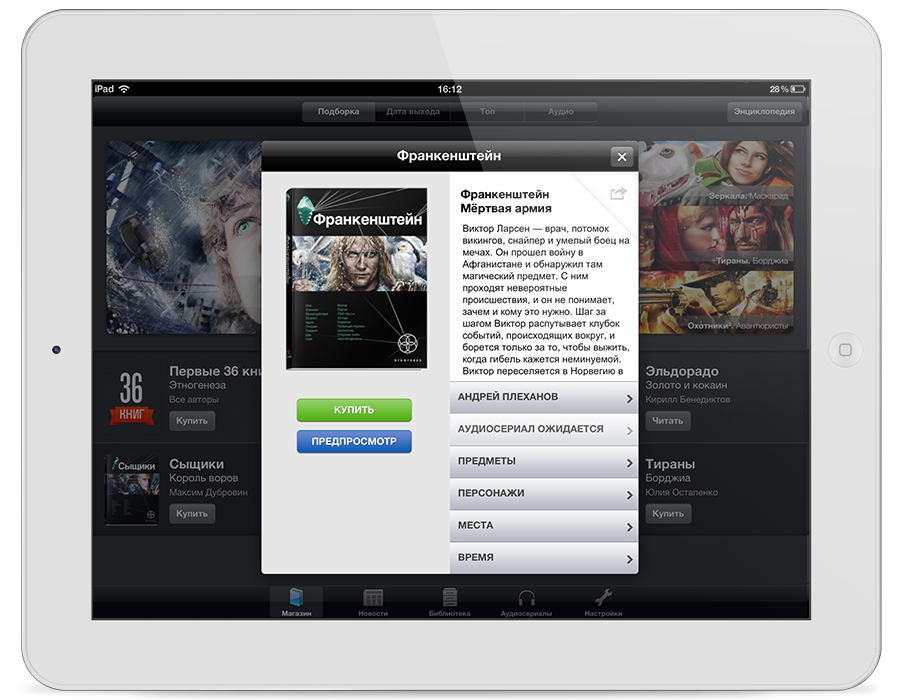Open the Энциклопедия button
The width and height of the screenshot is (900, 700).
[765, 112]
